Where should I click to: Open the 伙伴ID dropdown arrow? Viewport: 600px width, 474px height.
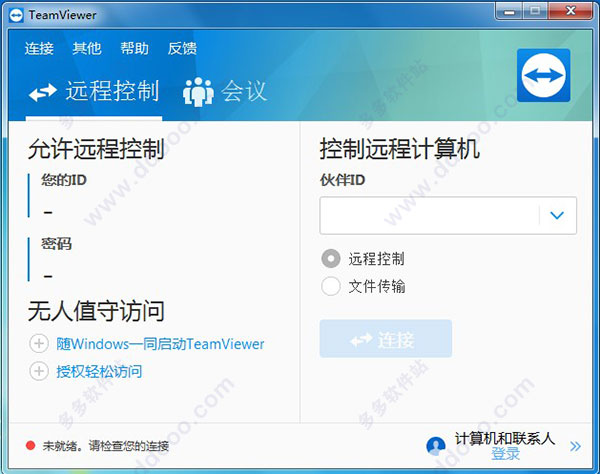click(x=557, y=215)
